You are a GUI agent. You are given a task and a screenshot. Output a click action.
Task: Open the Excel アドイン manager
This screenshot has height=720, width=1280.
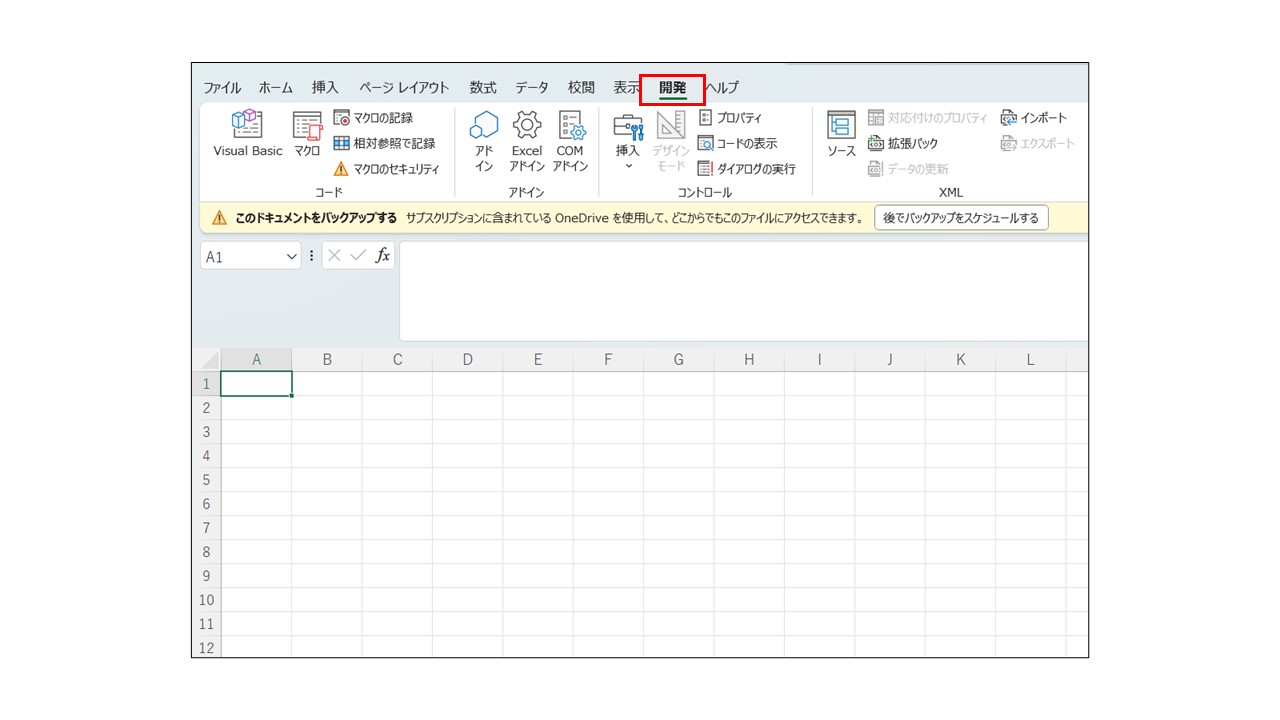point(527,141)
